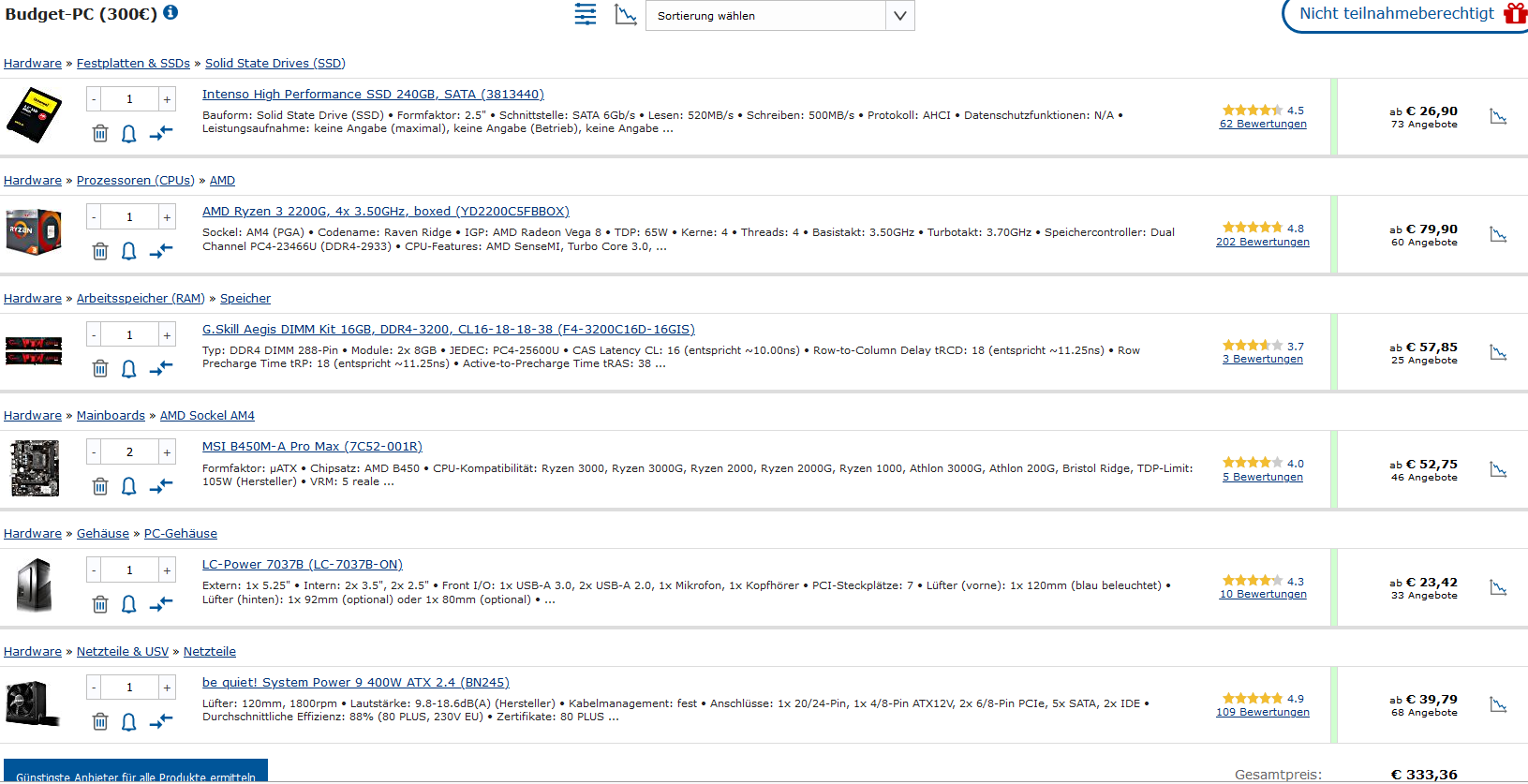Click compare arrows icon for MSI B450M-A
Image resolution: width=1528 pixels, height=784 pixels.
161,486
